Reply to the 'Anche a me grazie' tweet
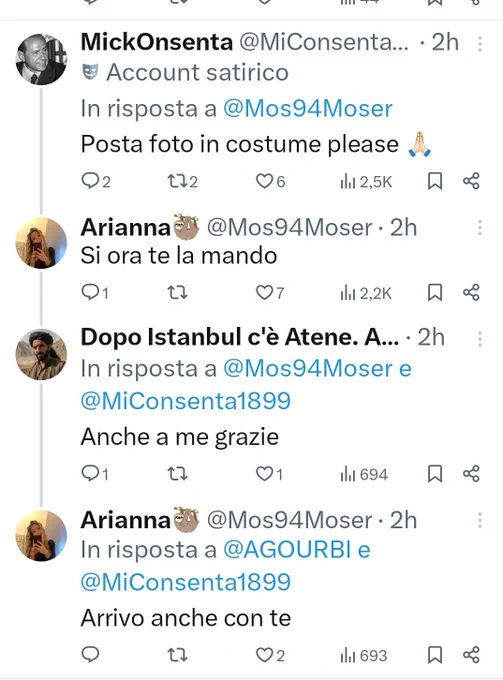Screen dimensions: 503x680 tap(95, 474)
